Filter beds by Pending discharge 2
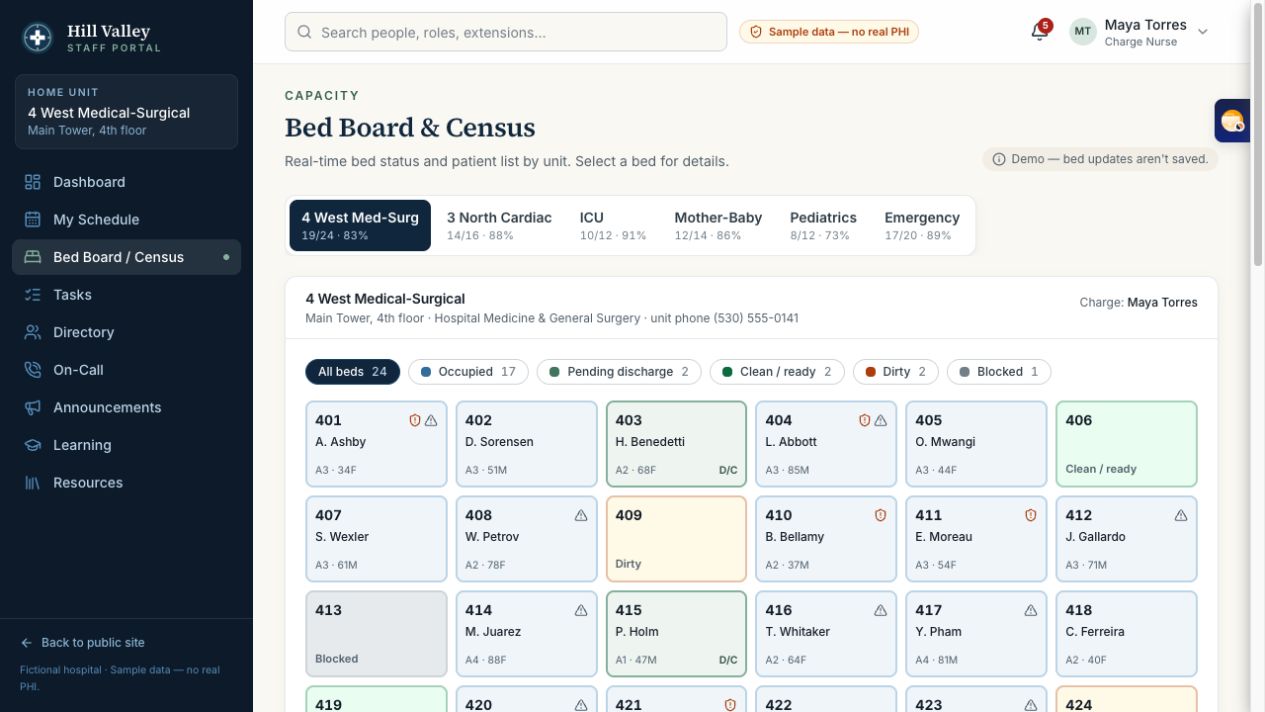The width and height of the screenshot is (1265, 712). click(619, 372)
